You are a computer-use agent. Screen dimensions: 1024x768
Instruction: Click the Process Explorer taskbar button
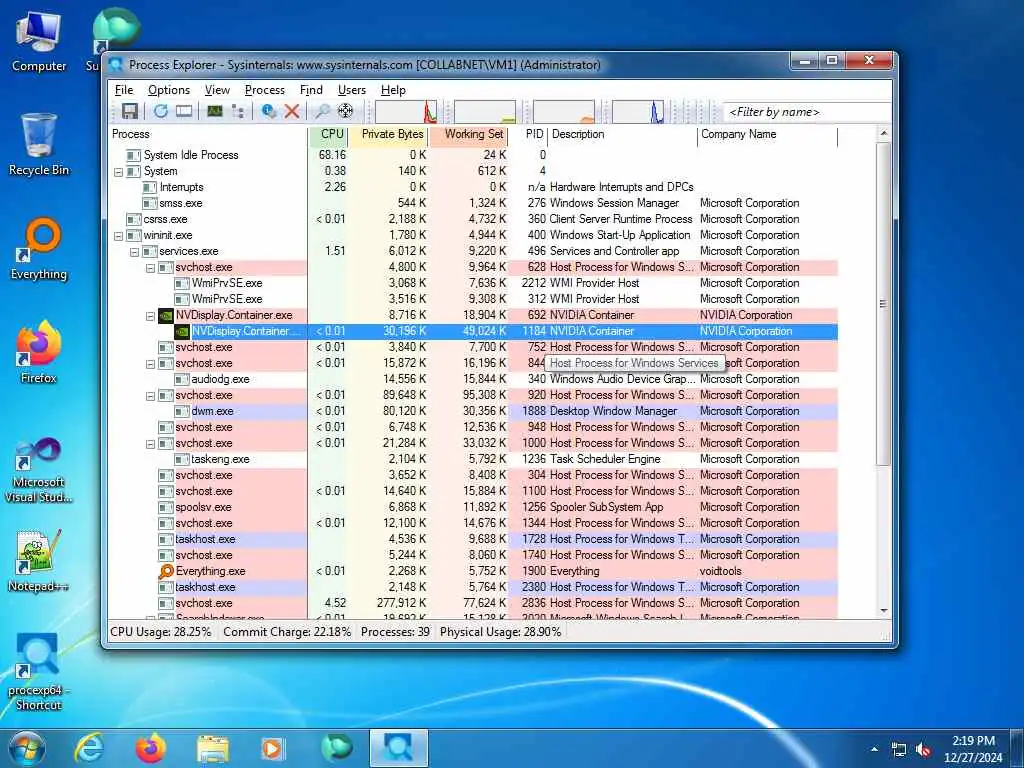398,748
